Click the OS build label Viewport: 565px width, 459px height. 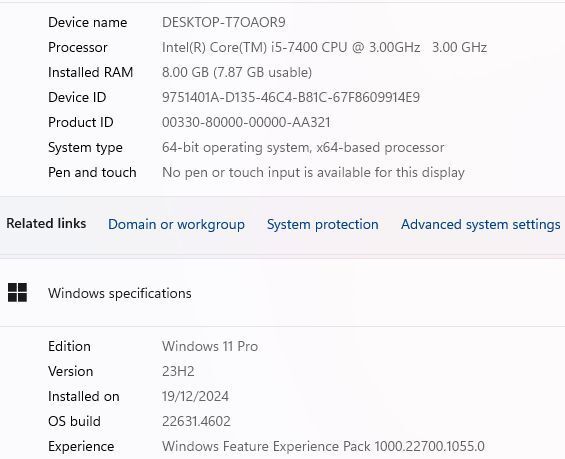74,421
